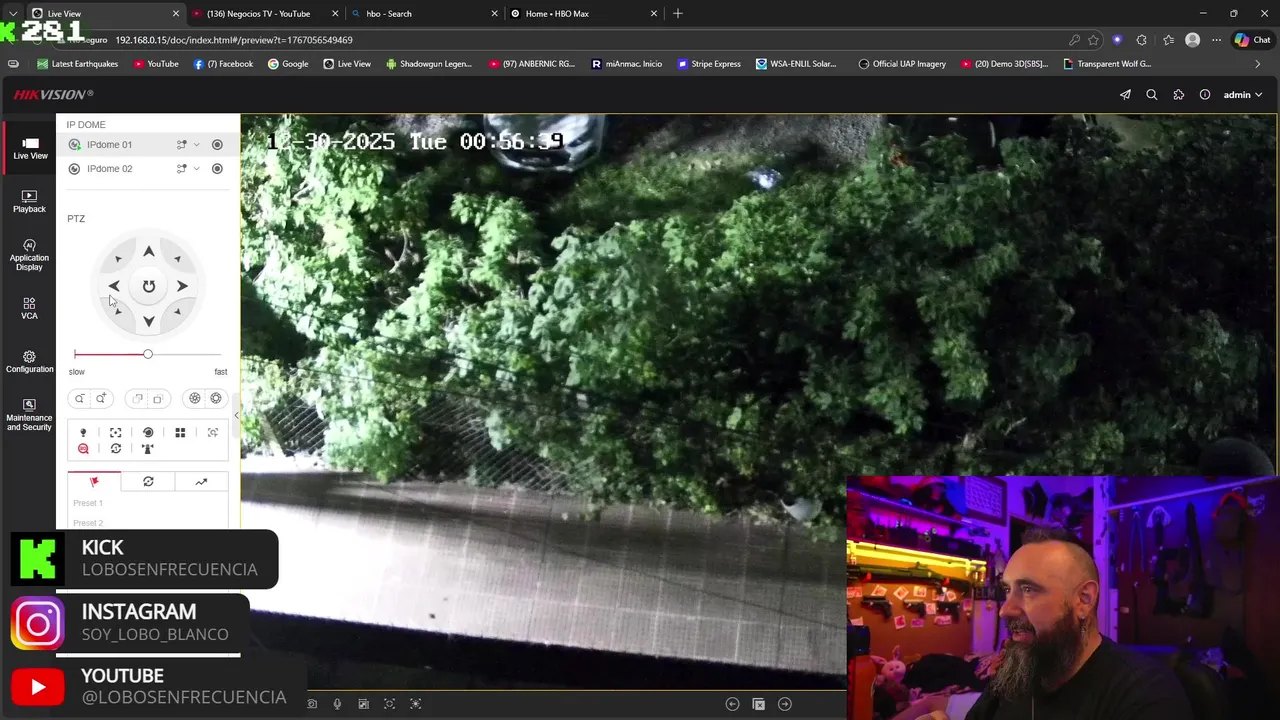Open the VCA section
Image resolution: width=1280 pixels, height=720 pixels.
click(29, 309)
